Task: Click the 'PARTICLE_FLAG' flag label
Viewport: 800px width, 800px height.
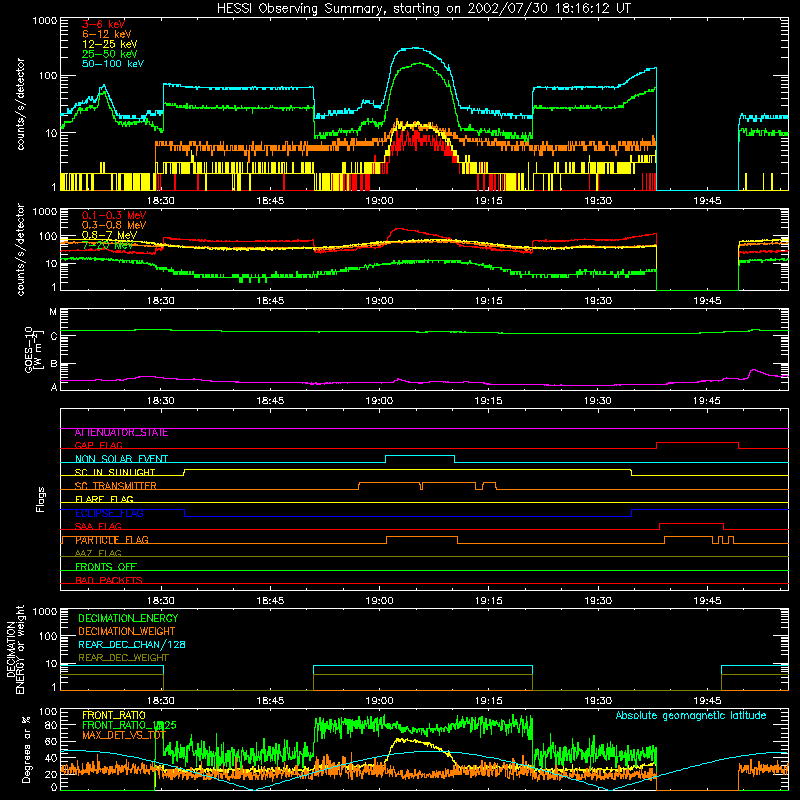Action: (112, 540)
